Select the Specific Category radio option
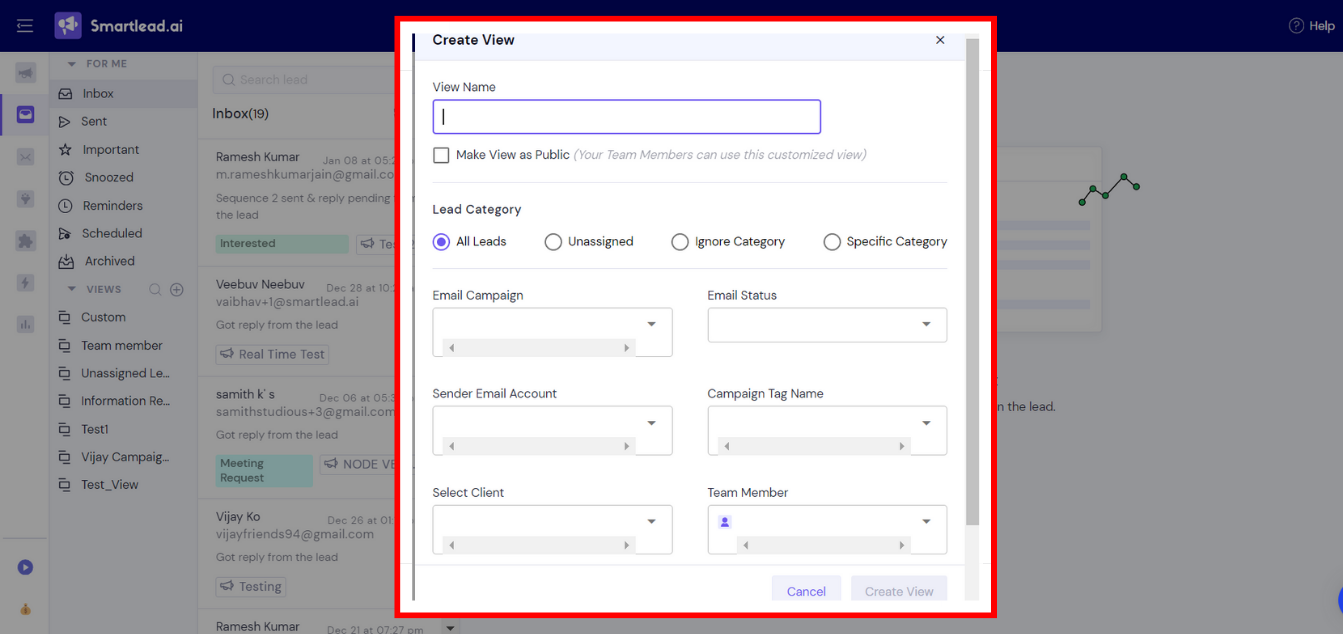The width and height of the screenshot is (1343, 634). click(x=831, y=241)
